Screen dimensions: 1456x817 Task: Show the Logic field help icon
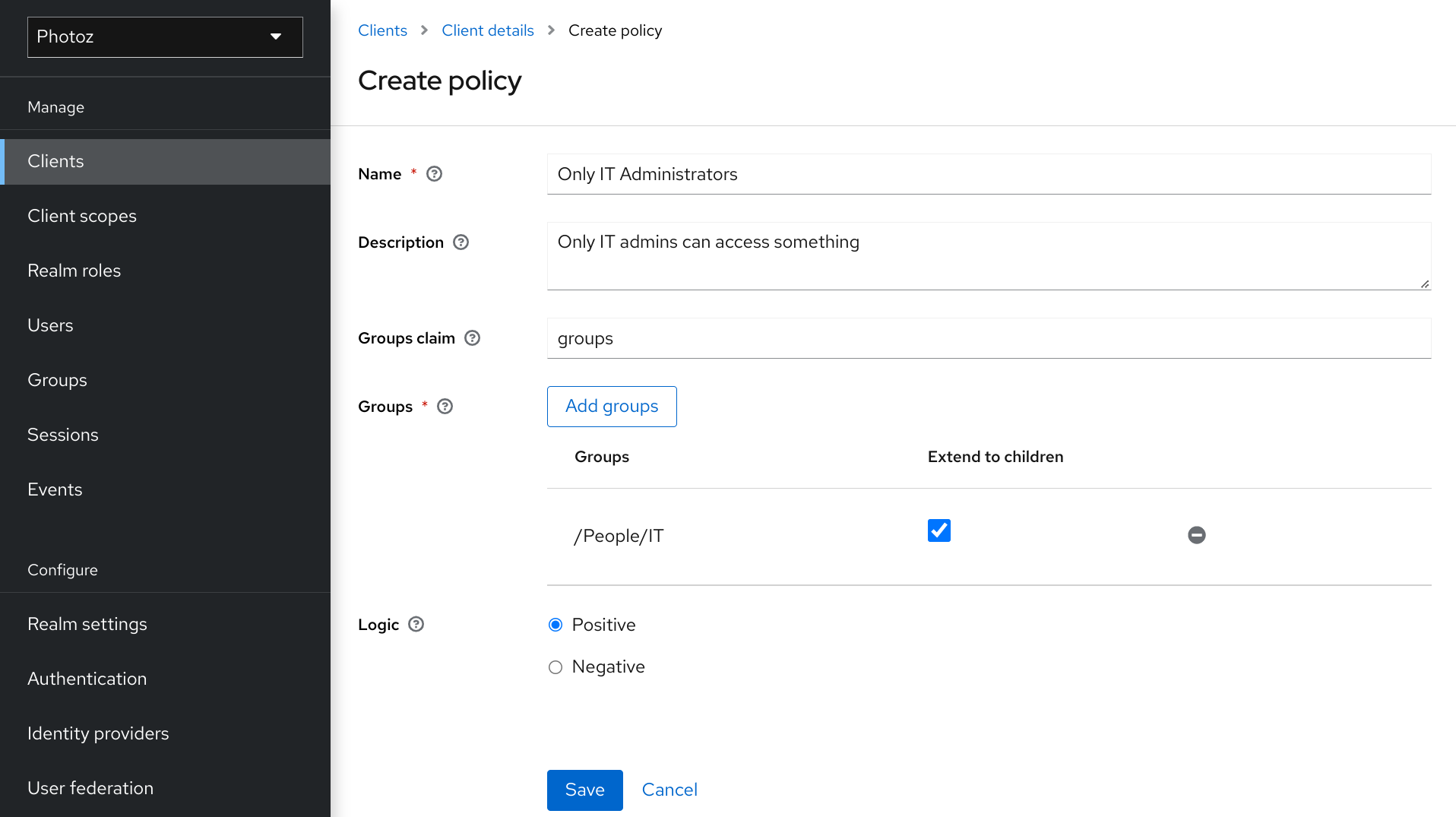(x=416, y=625)
